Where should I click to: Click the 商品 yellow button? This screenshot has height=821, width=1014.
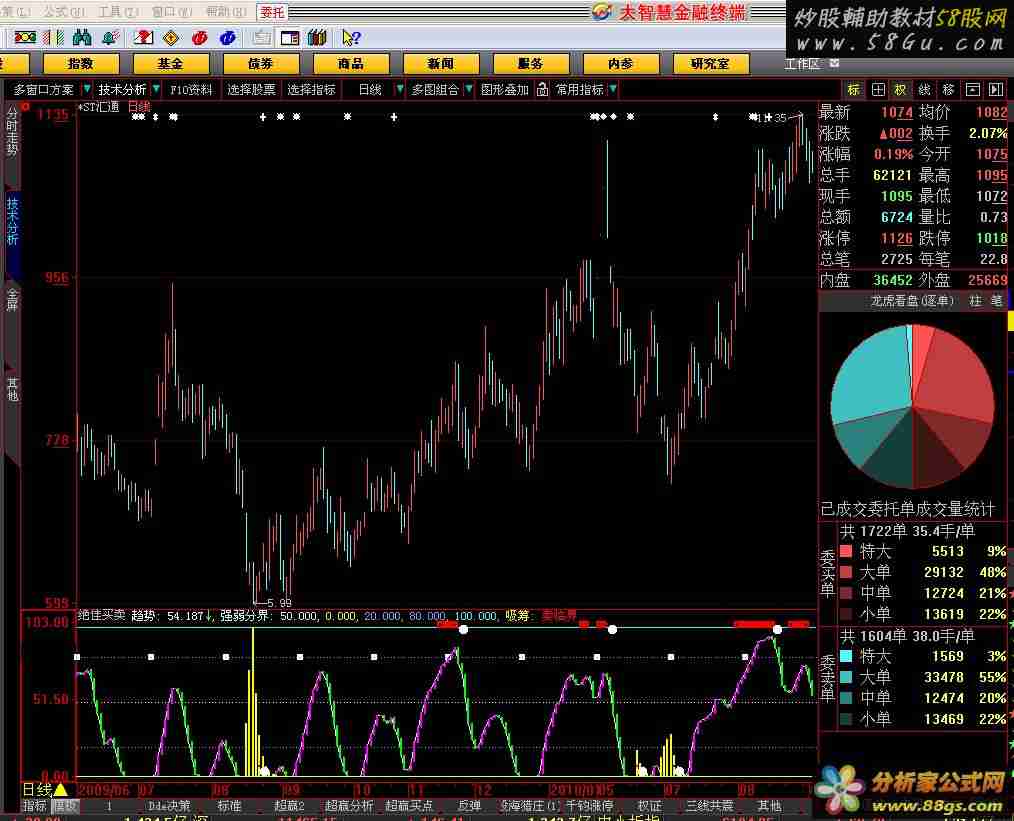pyautogui.click(x=351, y=63)
